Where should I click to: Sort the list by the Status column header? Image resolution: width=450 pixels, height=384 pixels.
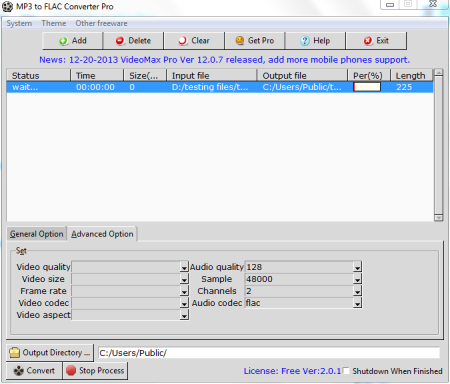(x=39, y=76)
